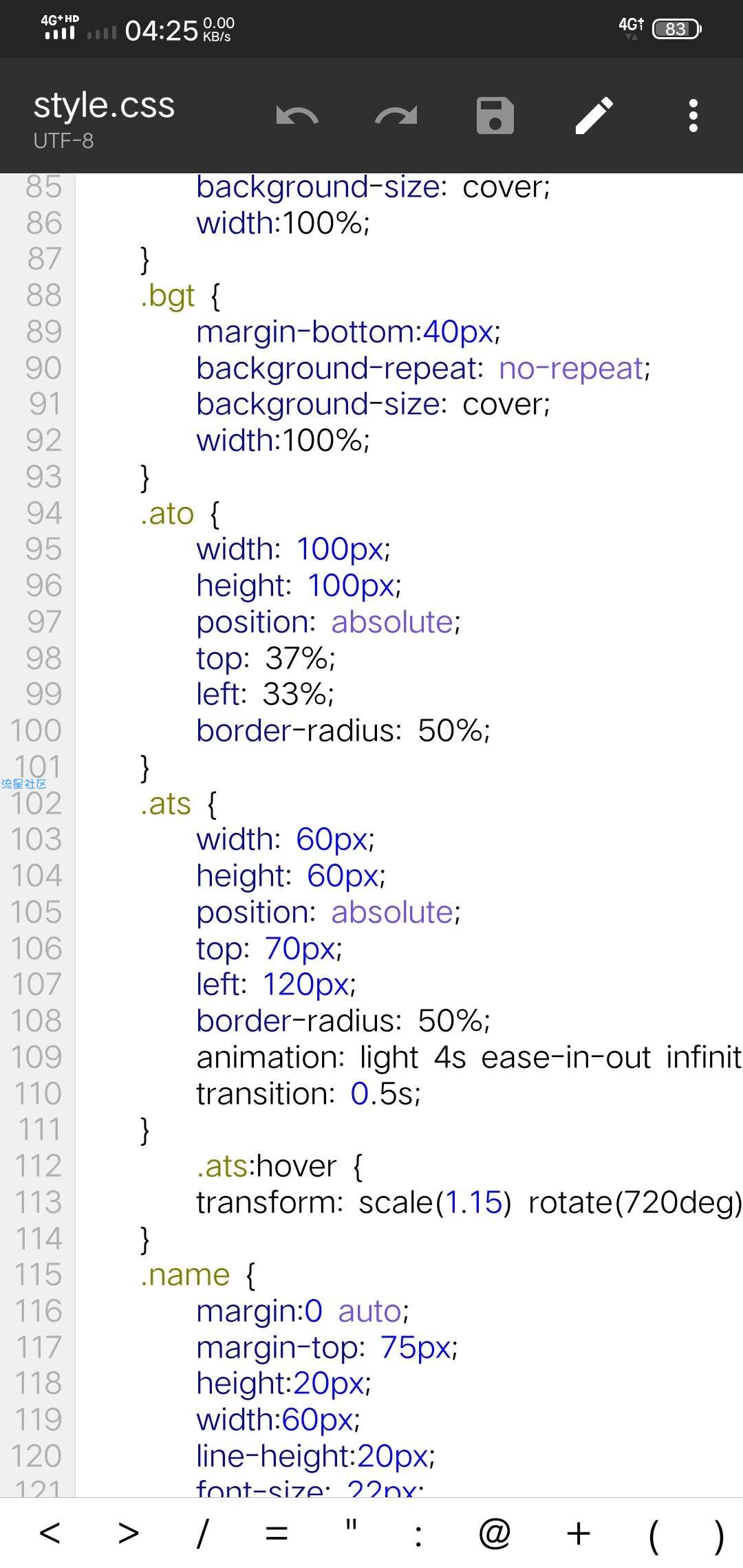Tap the pencil edit mode icon
This screenshot has width=743, height=1568.
pos(594,116)
